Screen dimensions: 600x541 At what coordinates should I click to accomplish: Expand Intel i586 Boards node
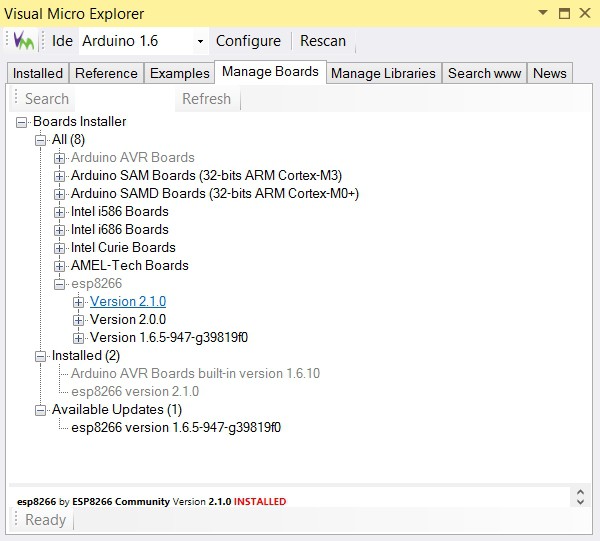tap(59, 212)
